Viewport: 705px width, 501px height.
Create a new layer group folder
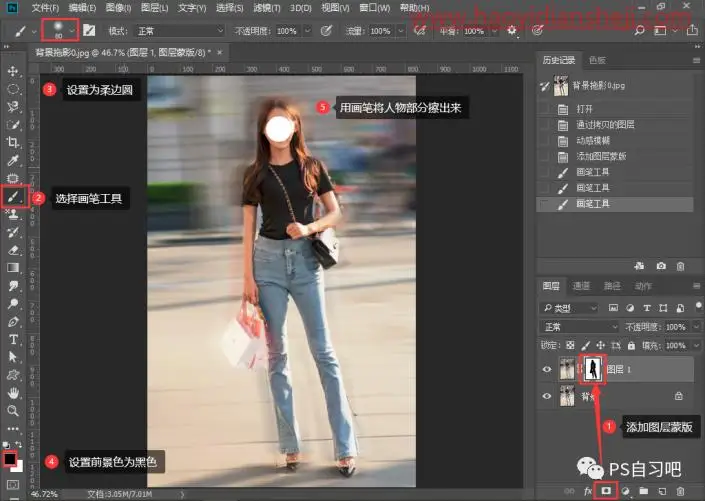coord(644,491)
